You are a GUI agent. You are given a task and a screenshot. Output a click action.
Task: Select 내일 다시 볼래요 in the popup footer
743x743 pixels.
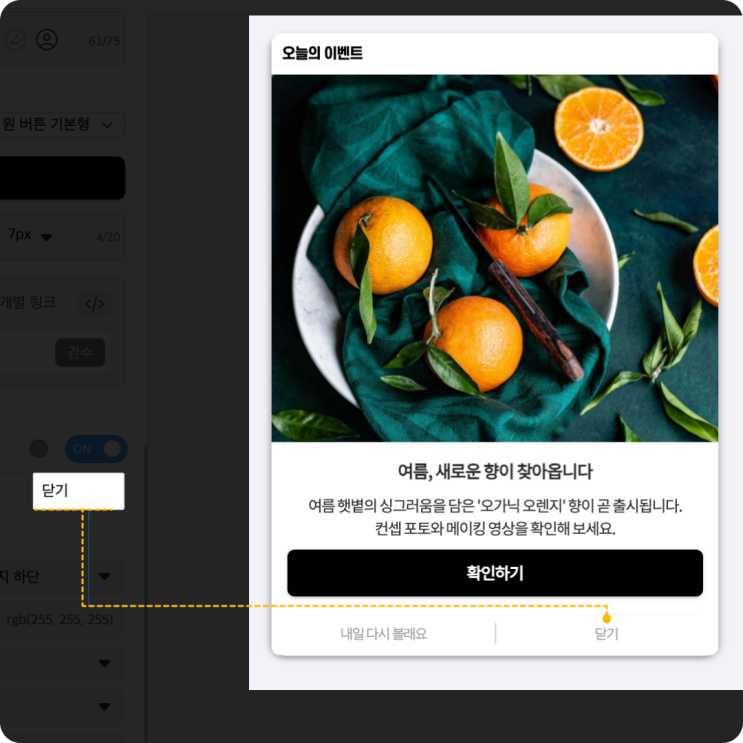[383, 634]
